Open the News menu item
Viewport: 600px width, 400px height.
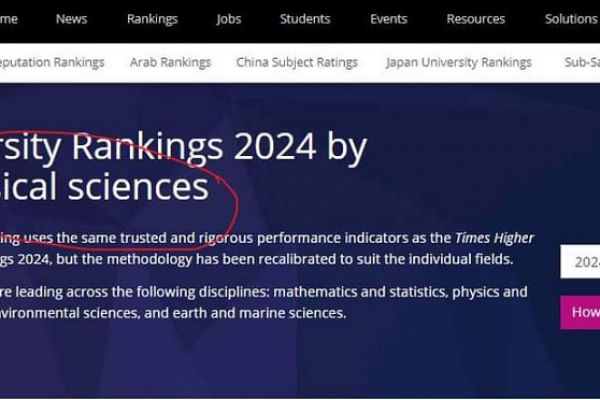[x=71, y=19]
